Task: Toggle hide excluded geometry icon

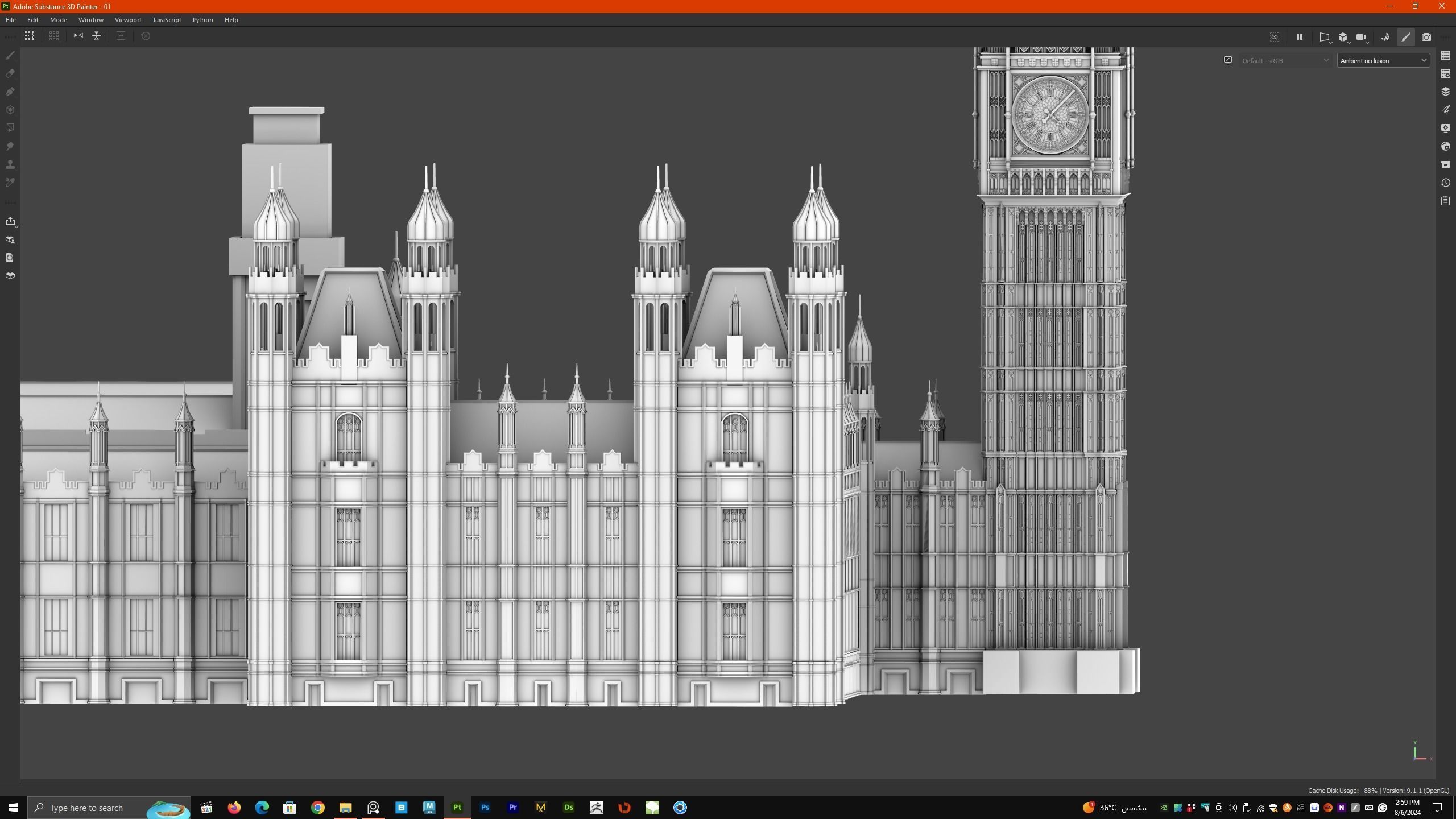Action: click(x=1275, y=37)
